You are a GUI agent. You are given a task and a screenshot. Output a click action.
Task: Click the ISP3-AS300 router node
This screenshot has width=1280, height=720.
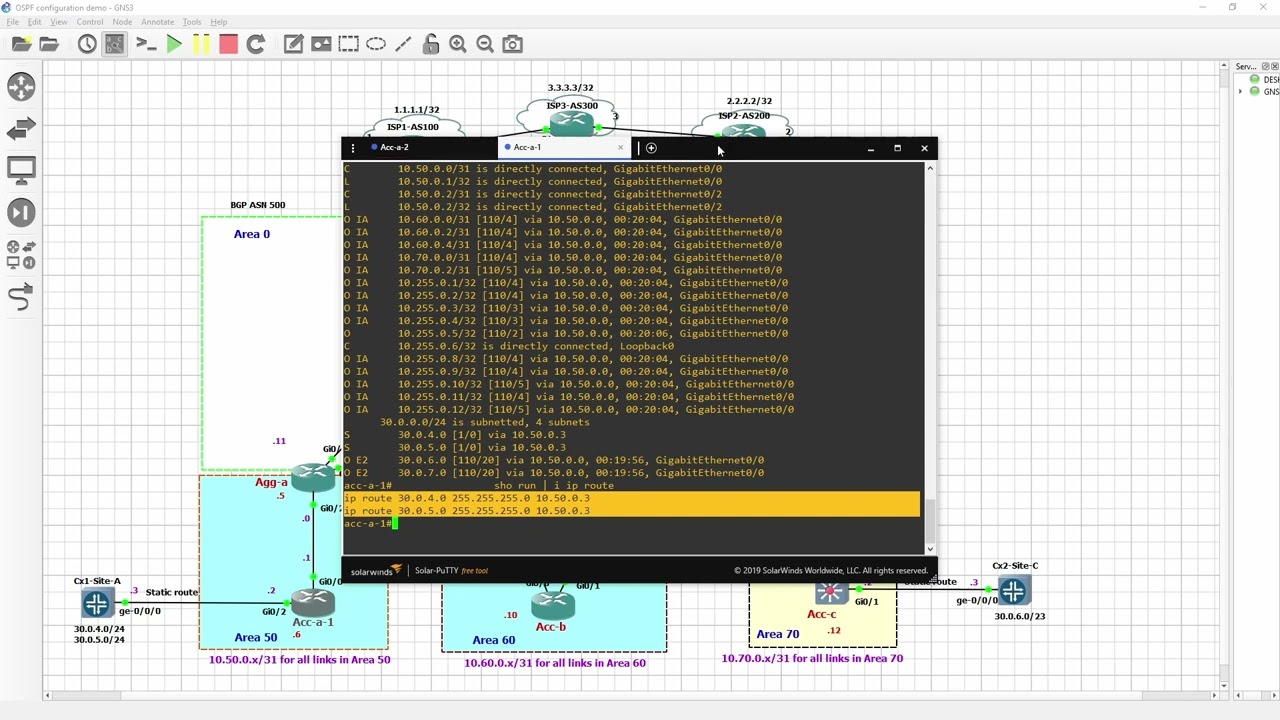(x=571, y=123)
